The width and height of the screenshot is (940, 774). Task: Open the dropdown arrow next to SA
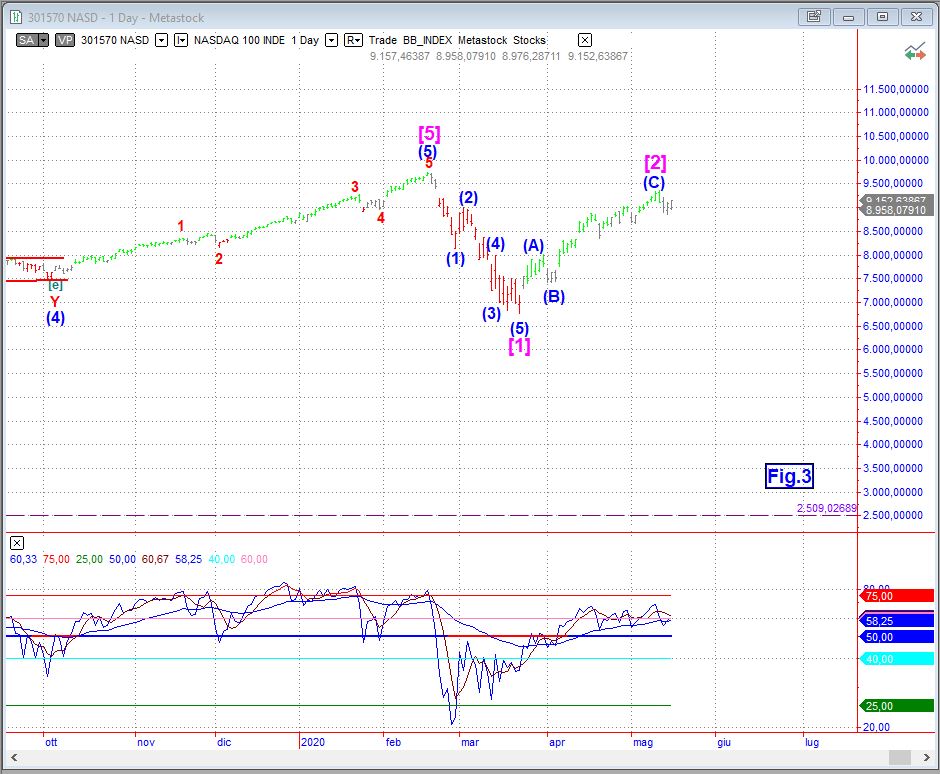click(x=43, y=40)
